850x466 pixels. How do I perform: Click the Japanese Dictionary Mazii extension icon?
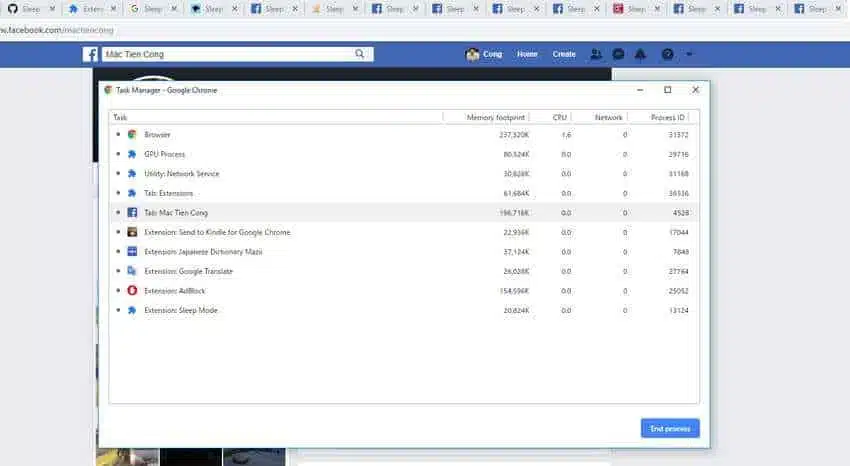pos(132,251)
